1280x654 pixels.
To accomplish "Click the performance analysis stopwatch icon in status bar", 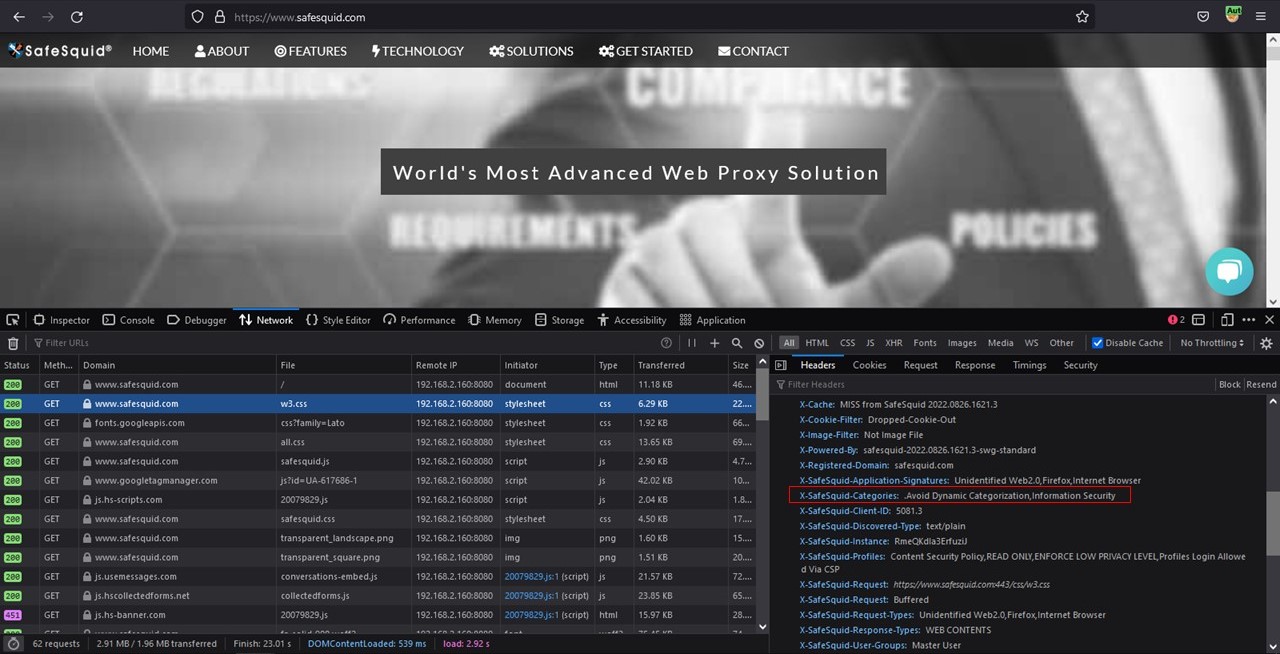I will [x=13, y=643].
